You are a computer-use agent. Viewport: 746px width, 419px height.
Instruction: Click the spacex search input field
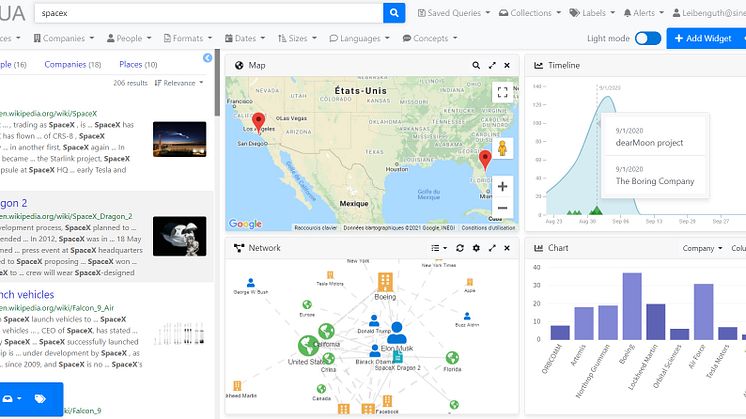(210, 13)
